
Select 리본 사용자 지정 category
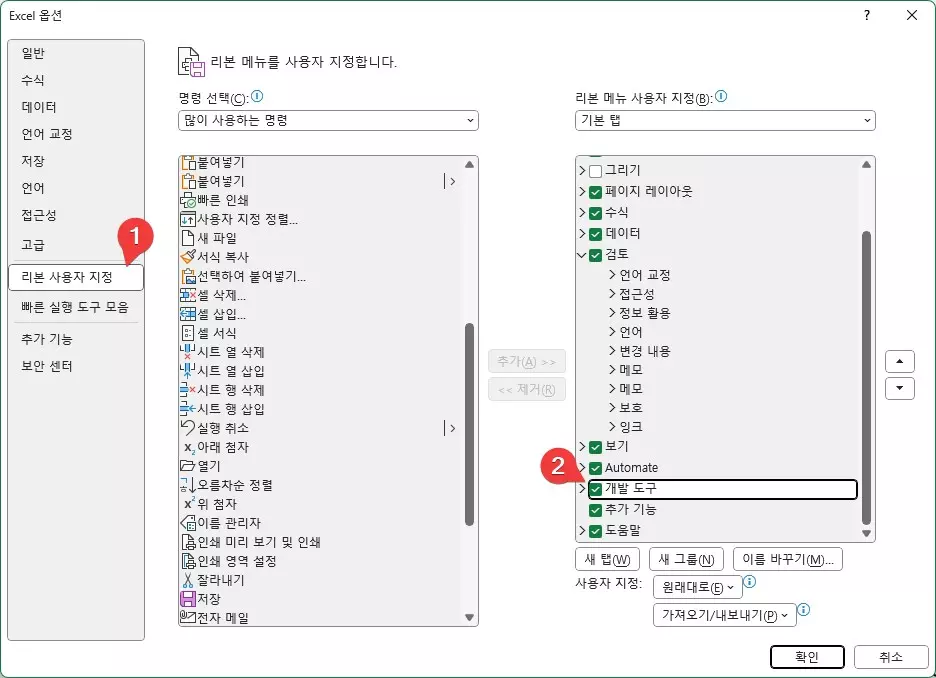tap(76, 278)
